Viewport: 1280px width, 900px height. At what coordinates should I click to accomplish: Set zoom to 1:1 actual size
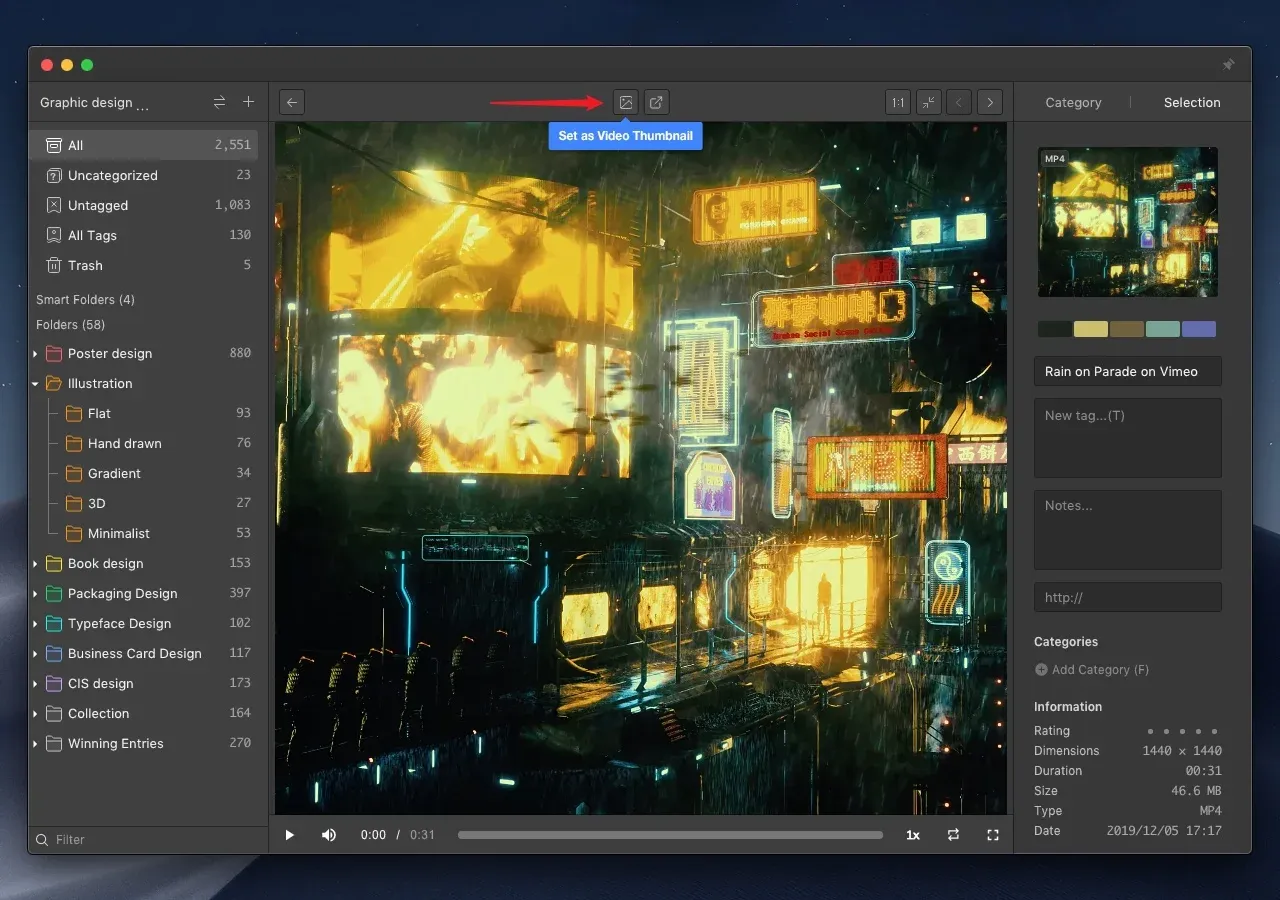coord(898,102)
